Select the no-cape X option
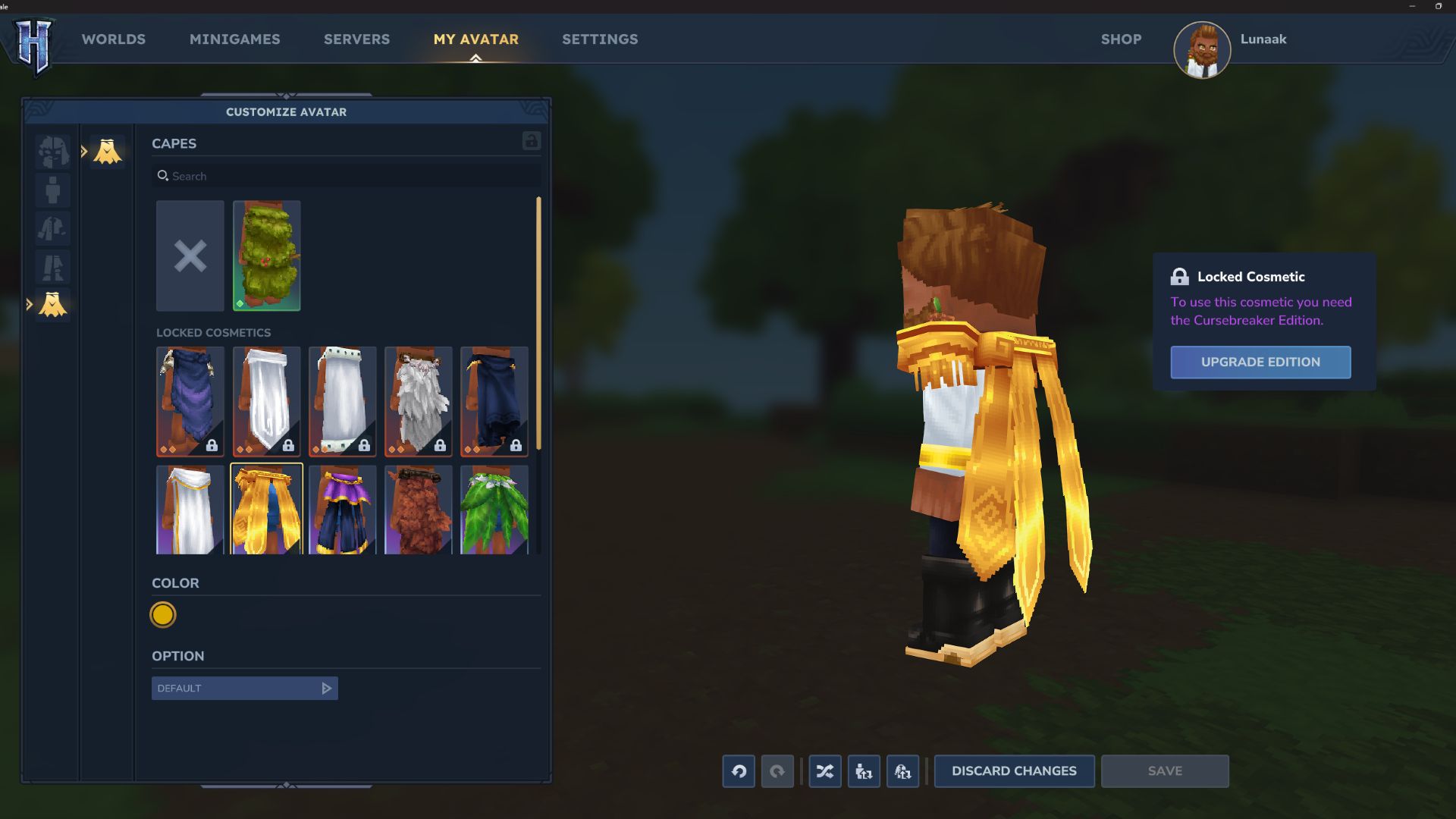Image resolution: width=1456 pixels, height=819 pixels. 190,256
